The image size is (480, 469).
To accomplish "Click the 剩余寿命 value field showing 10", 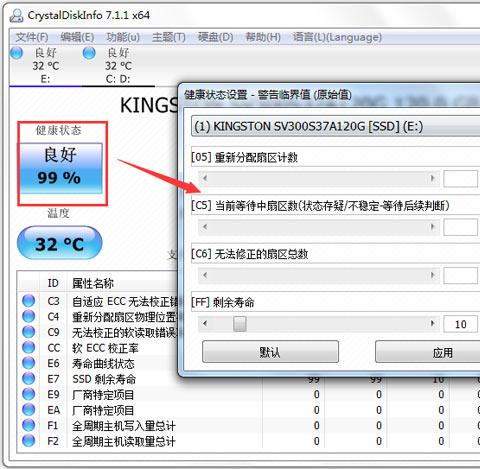I will [x=461, y=324].
